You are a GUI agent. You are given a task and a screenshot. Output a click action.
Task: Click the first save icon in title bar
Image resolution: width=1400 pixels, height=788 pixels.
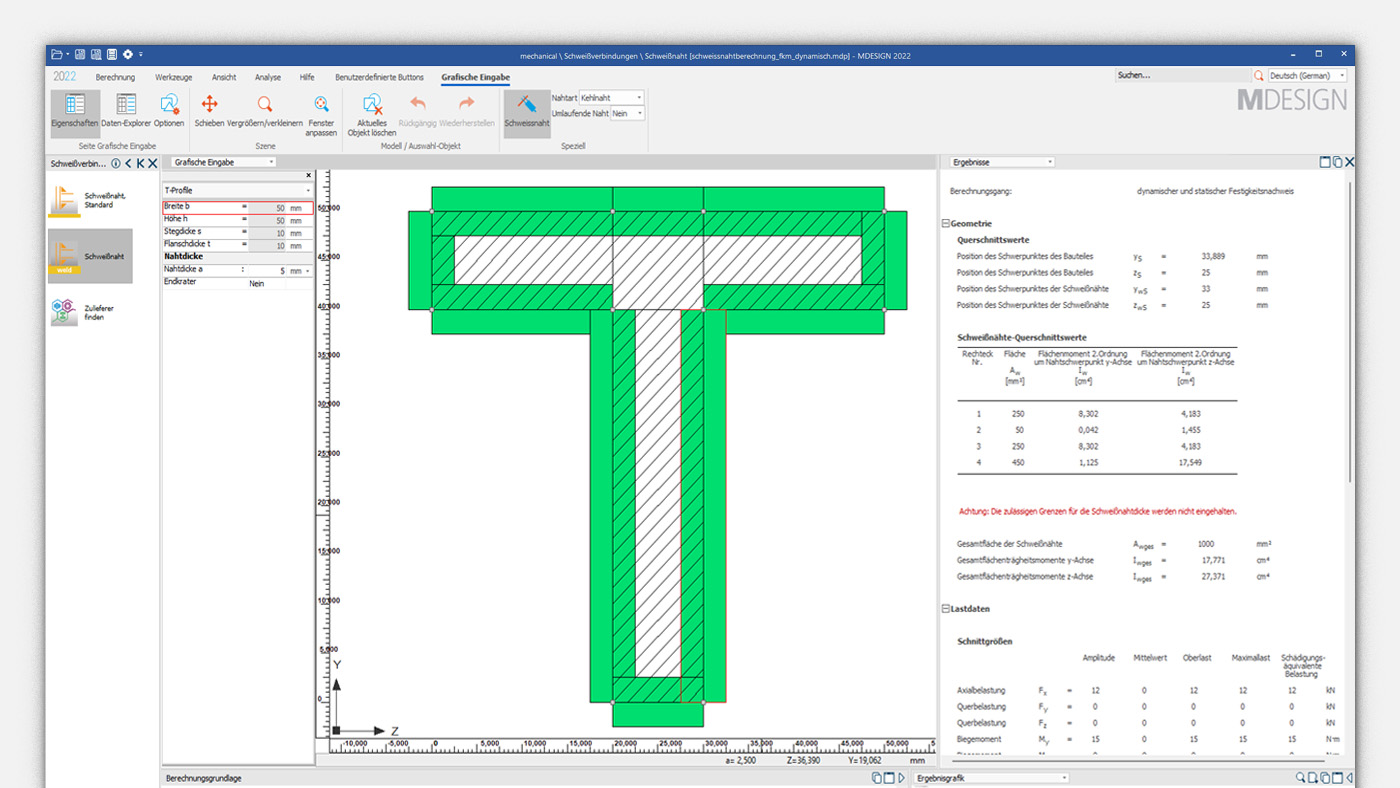pyautogui.click(x=80, y=54)
